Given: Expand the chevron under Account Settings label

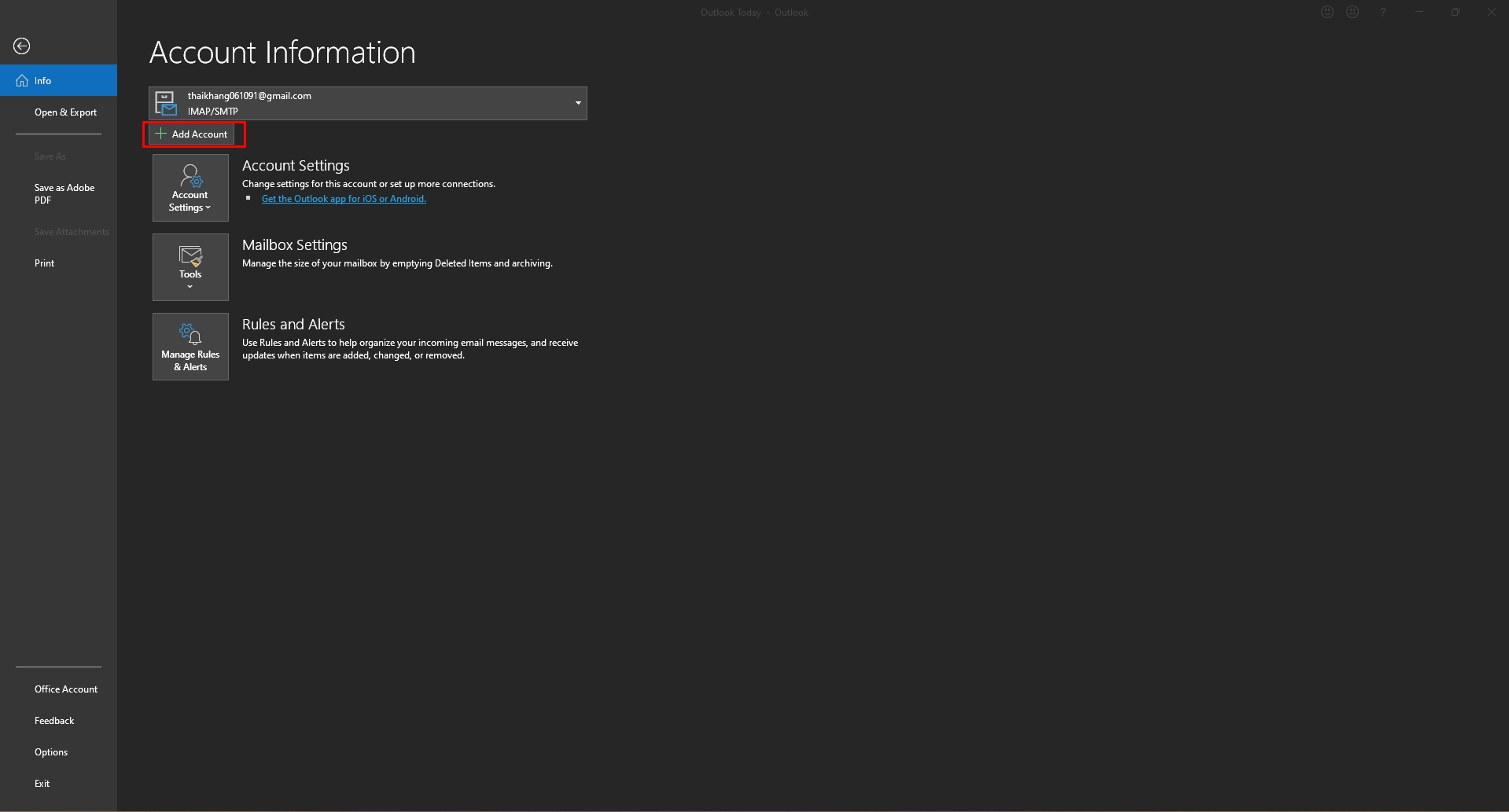Looking at the screenshot, I should 208,208.
